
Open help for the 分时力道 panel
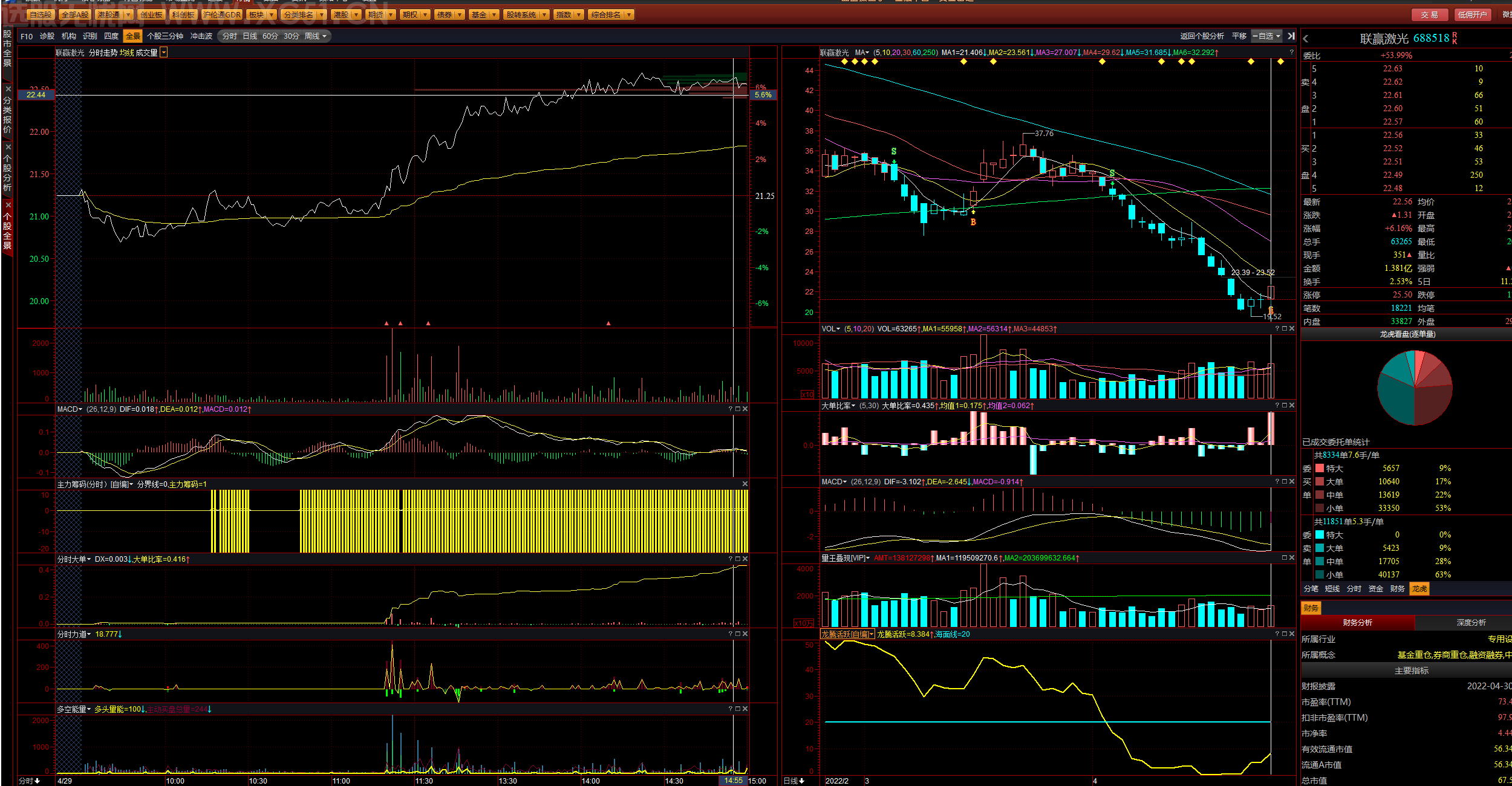click(730, 634)
